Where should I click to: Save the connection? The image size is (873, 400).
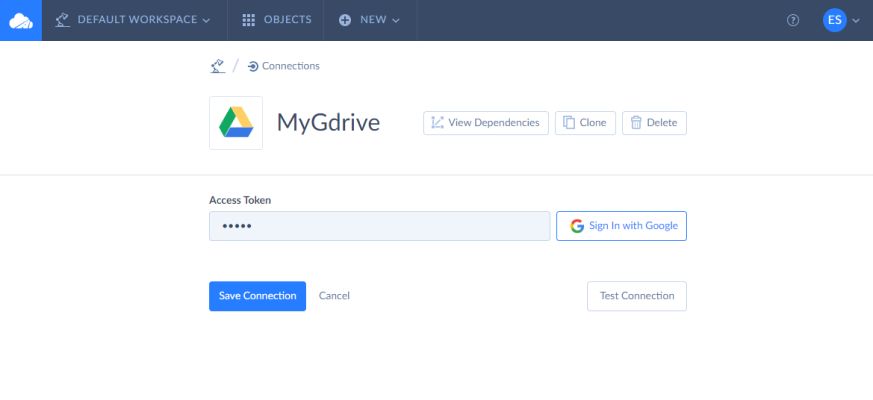click(x=257, y=296)
